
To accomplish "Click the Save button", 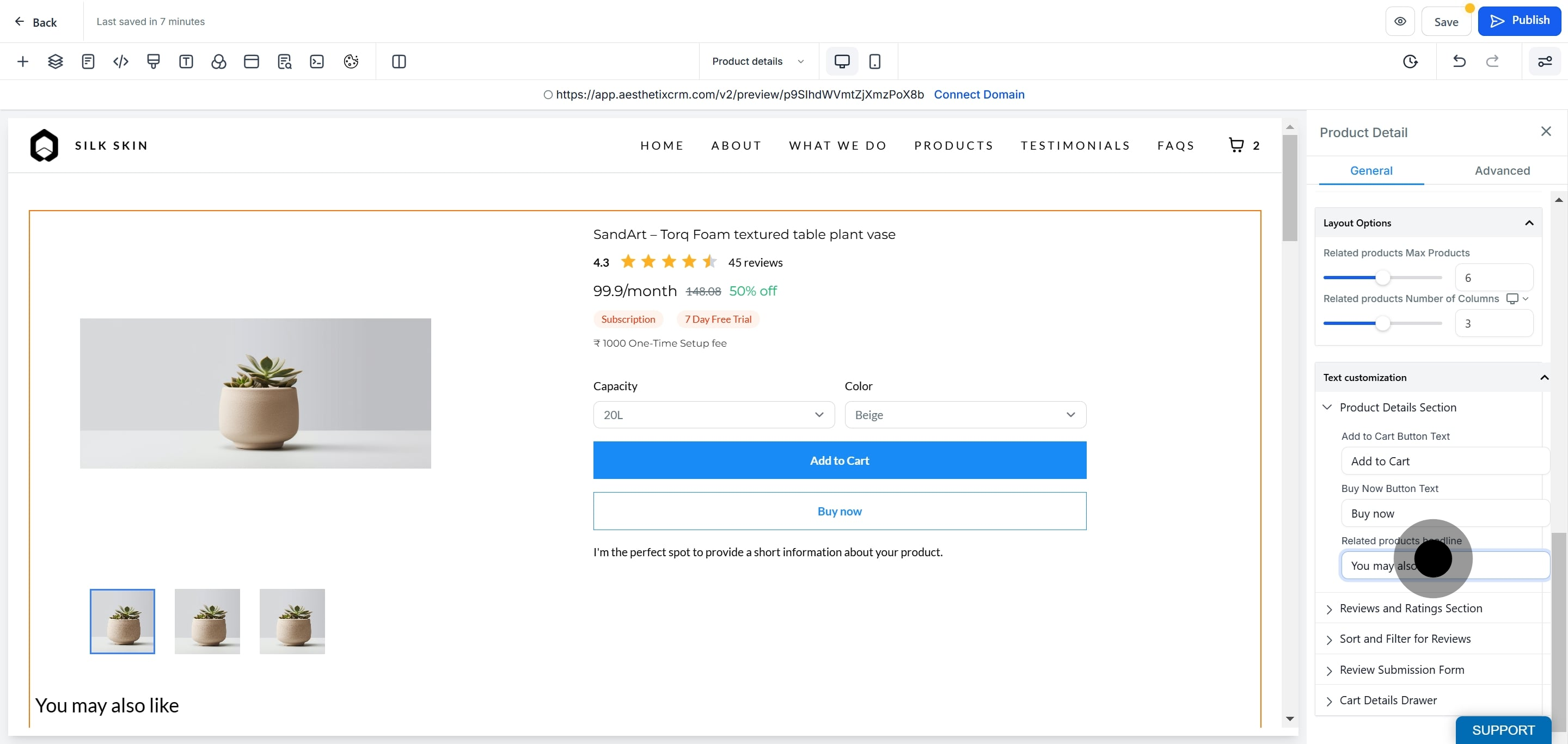I will pyautogui.click(x=1445, y=22).
